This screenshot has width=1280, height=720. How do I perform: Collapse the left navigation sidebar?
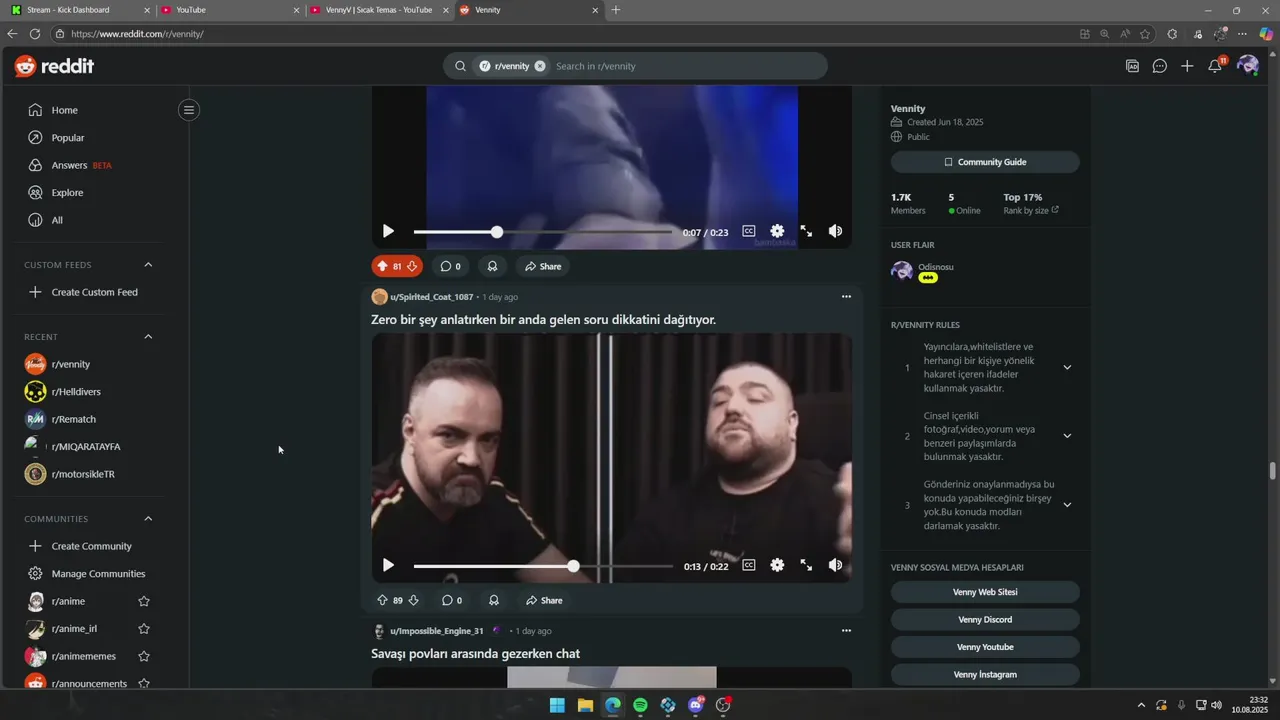pyautogui.click(x=188, y=110)
